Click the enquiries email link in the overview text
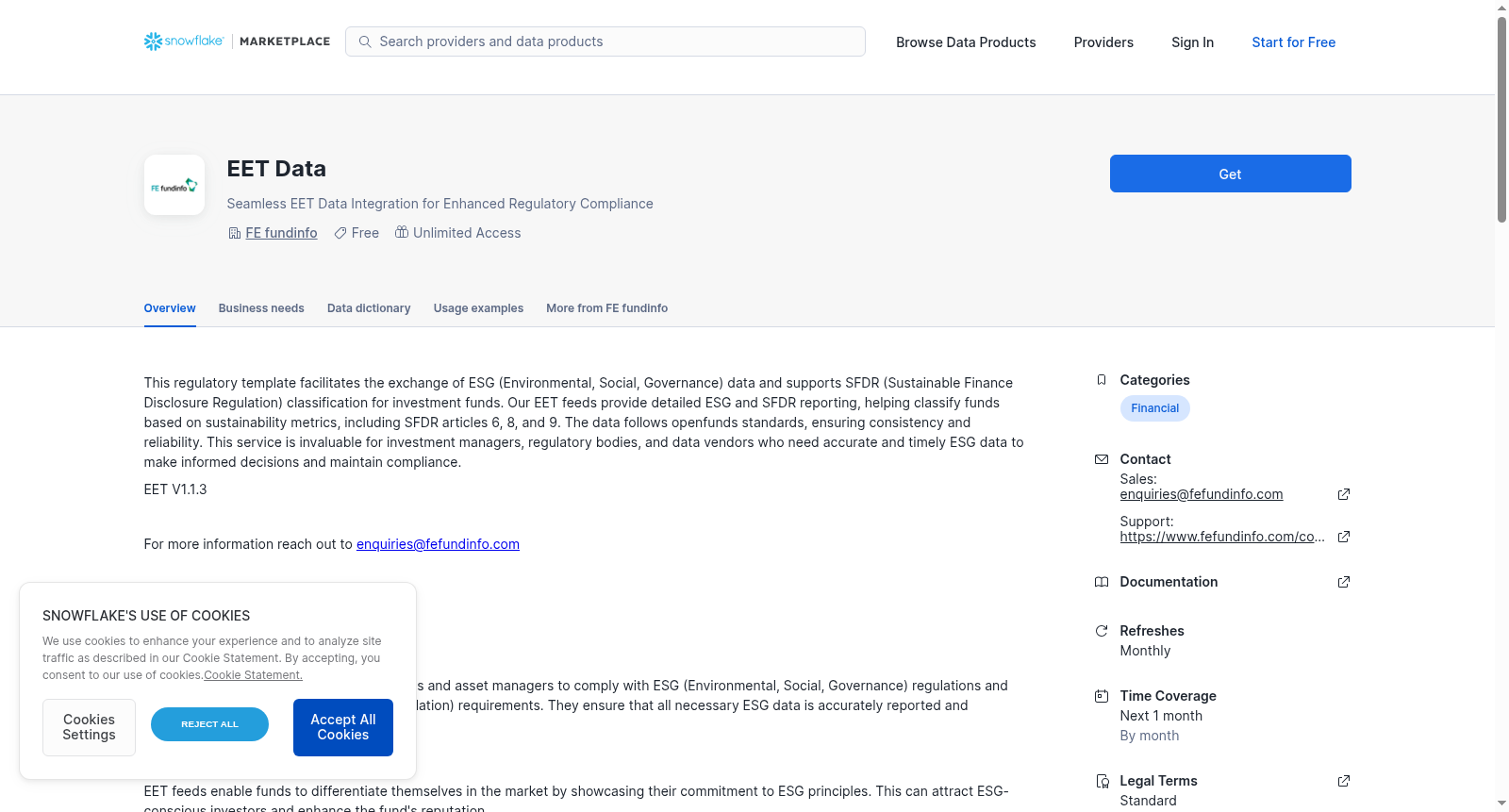1509x812 pixels. click(438, 544)
